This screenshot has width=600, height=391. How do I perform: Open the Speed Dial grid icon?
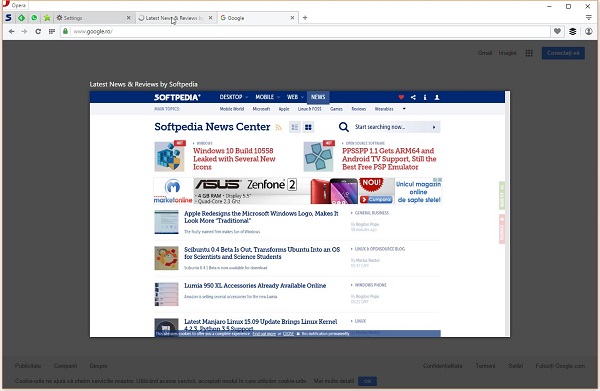[x=52, y=31]
